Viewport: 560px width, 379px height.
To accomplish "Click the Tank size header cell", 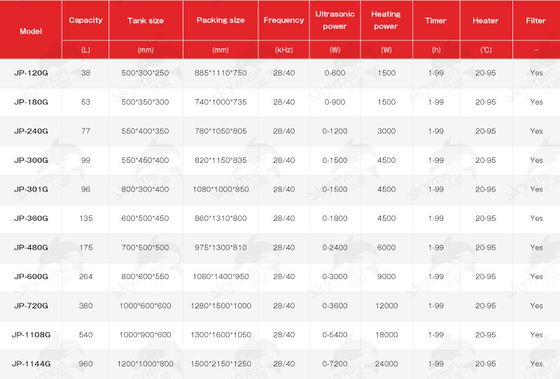I will point(146,21).
